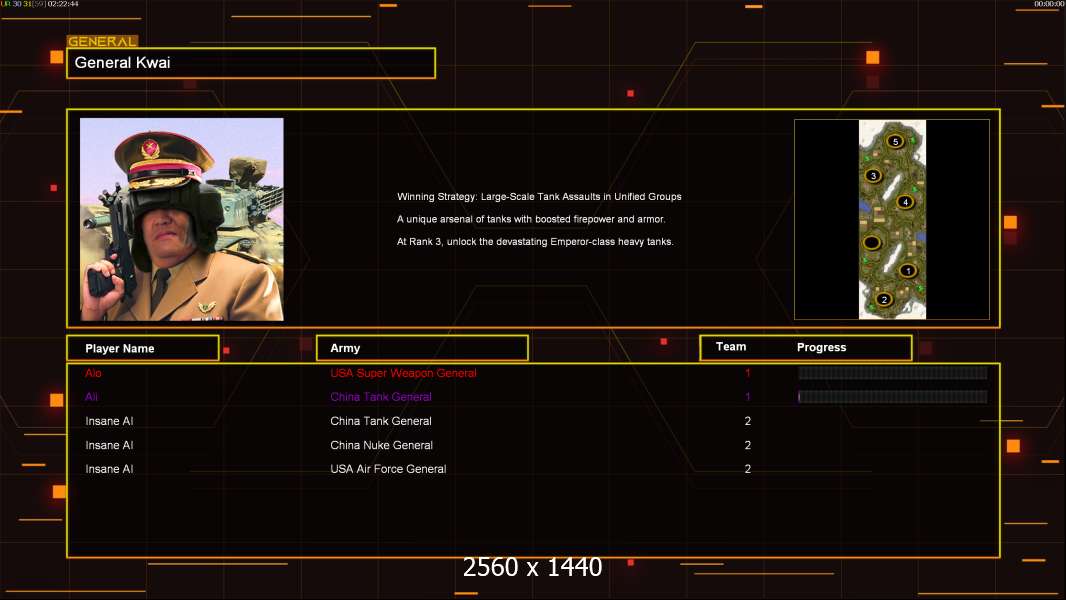The width and height of the screenshot is (1066, 600).
Task: Click the Team column header
Action: coord(731,347)
